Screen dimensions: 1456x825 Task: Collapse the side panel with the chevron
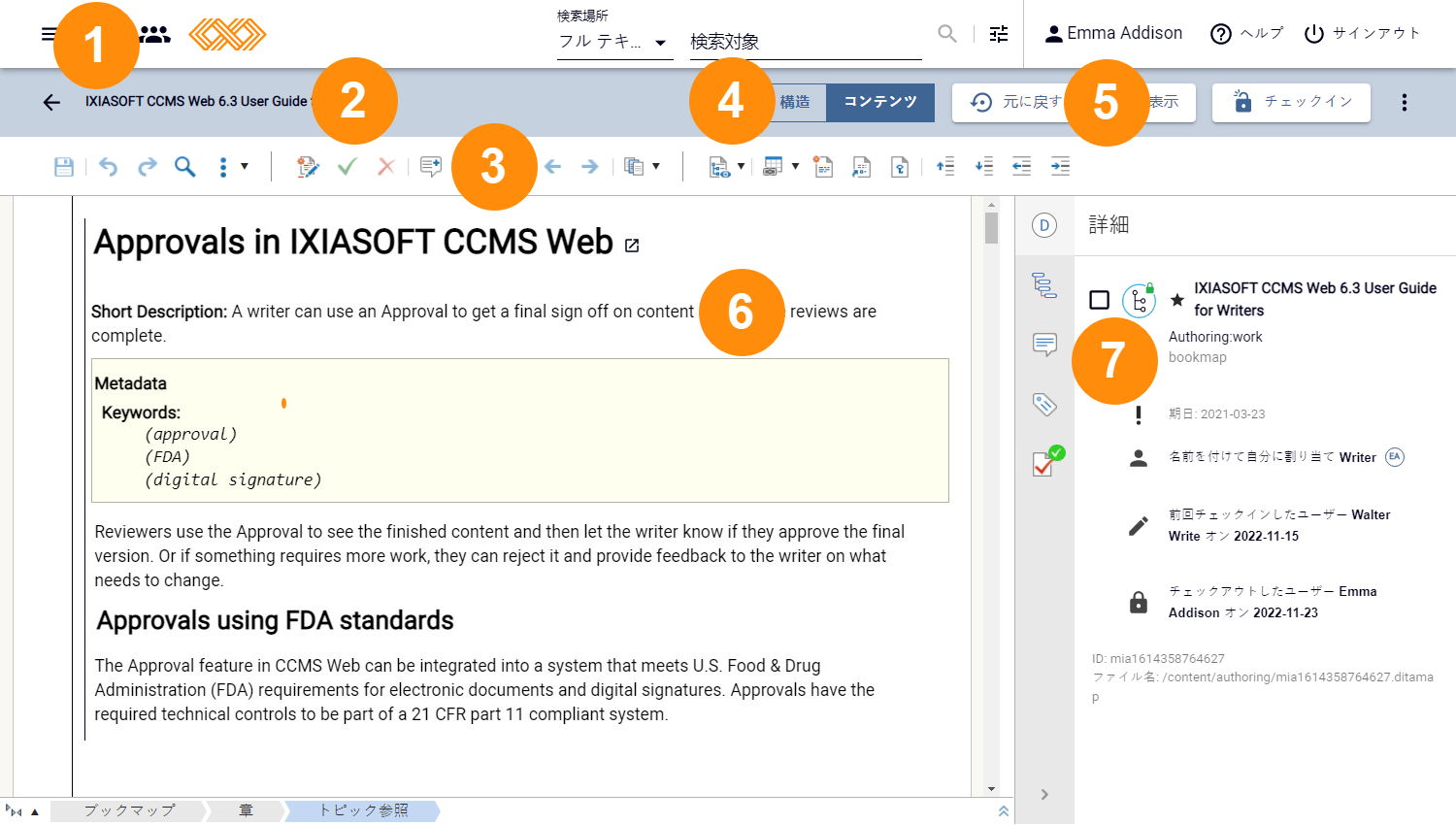(x=1044, y=794)
